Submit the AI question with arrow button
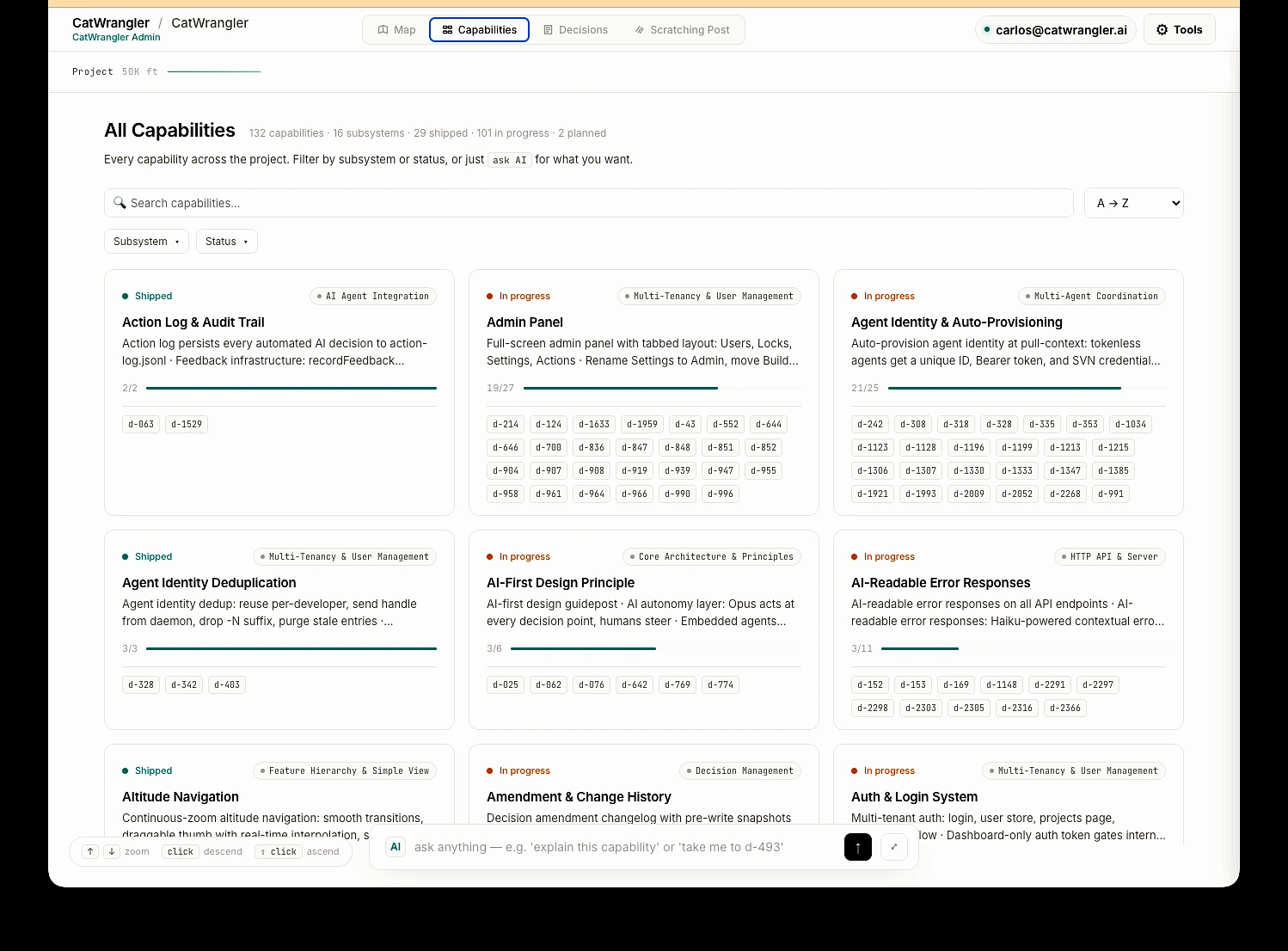The image size is (1288, 951). (858, 847)
